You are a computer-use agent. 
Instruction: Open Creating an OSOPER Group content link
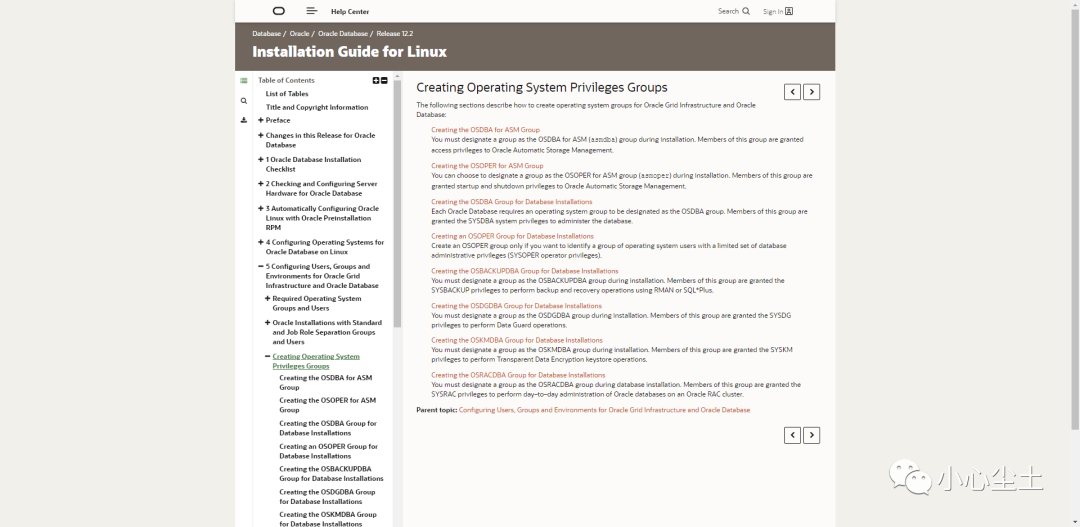(x=512, y=236)
